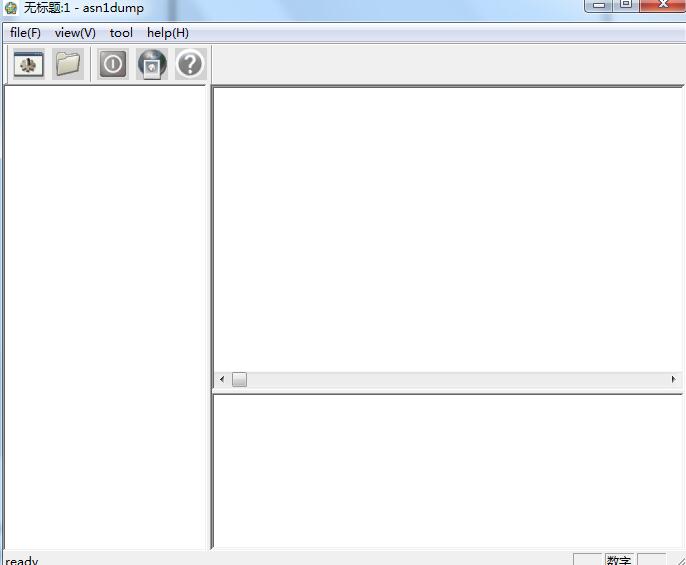
Task: Click the 数字 status bar indicator
Action: point(619,560)
